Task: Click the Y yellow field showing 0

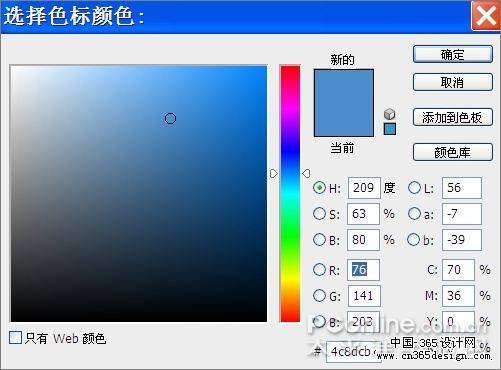Action: click(x=458, y=321)
